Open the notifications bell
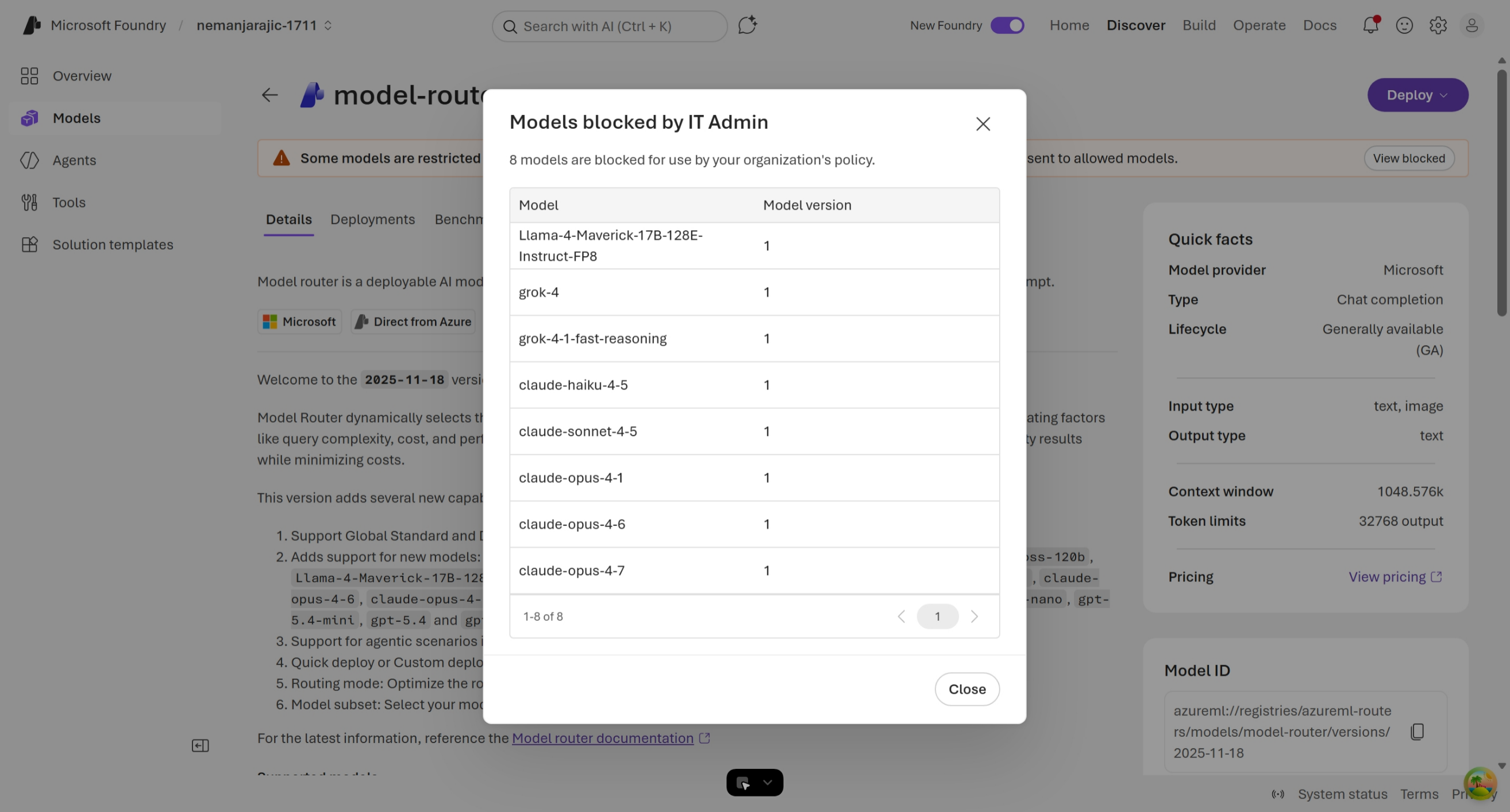The image size is (1510, 812). coord(1370,25)
